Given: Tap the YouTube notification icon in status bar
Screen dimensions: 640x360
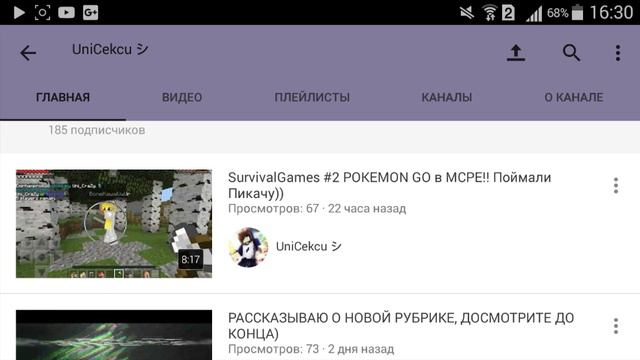Looking at the screenshot, I should [67, 12].
